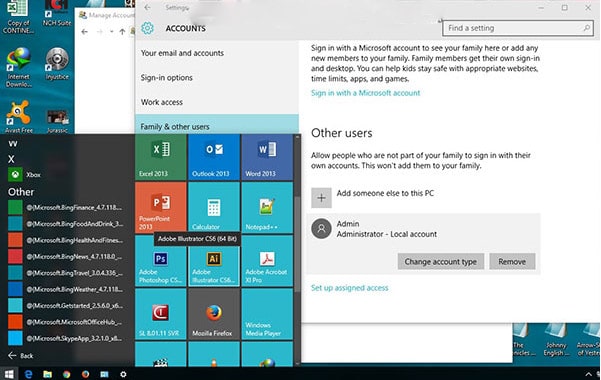Open Microsoft.Getstarted app entry
The width and height of the screenshot is (601, 380).
coord(65,306)
